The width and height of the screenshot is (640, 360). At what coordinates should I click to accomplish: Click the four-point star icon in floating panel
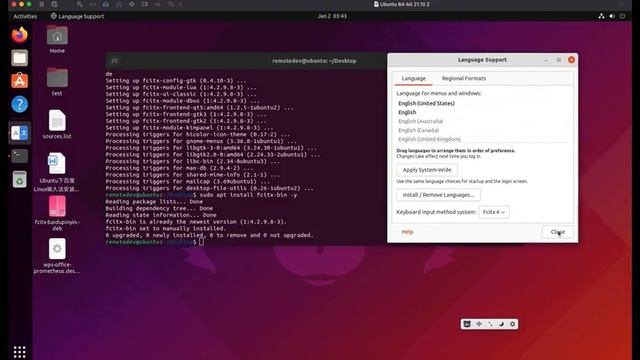tap(479, 324)
